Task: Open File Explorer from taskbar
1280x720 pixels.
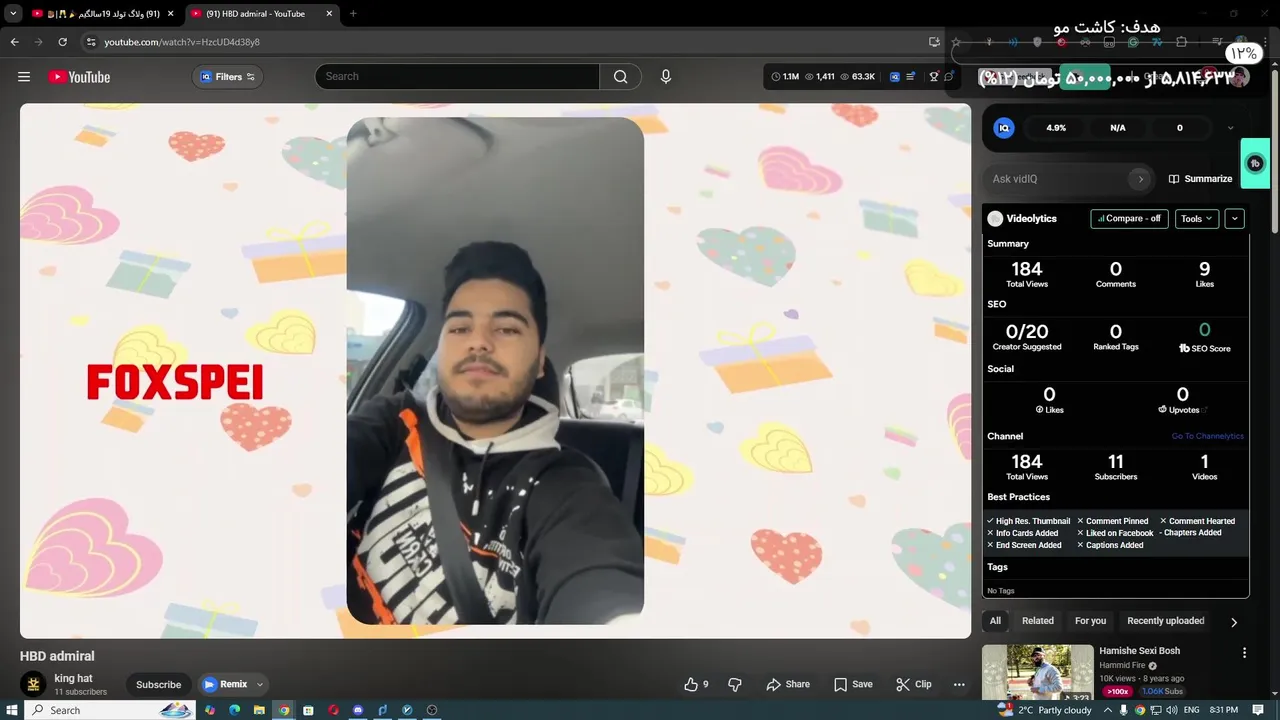Action: click(x=259, y=710)
